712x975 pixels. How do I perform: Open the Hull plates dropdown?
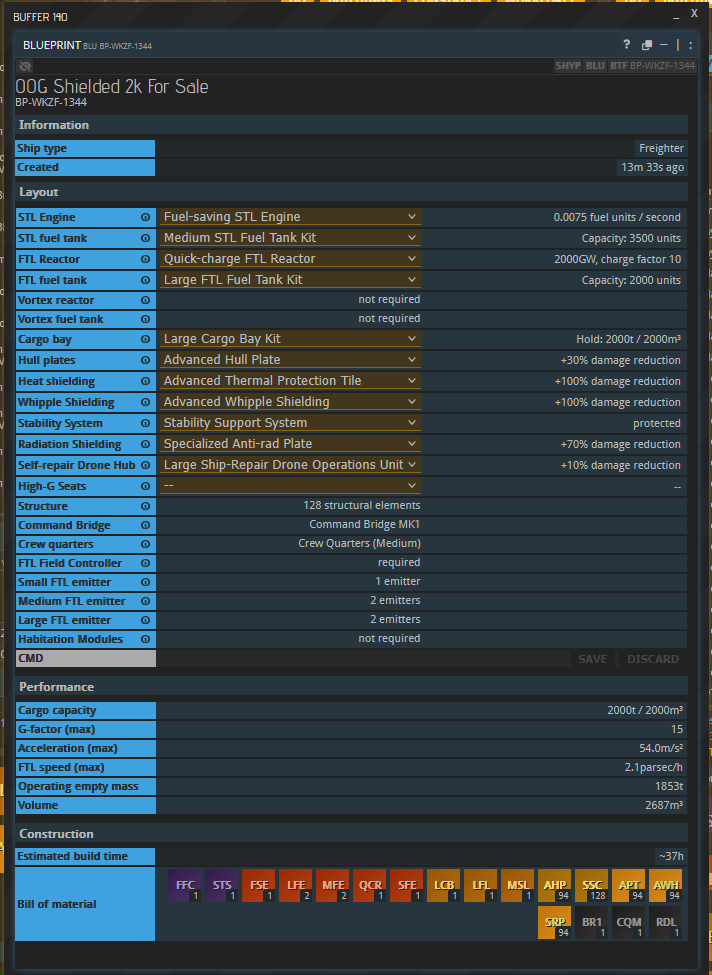[x=290, y=360]
